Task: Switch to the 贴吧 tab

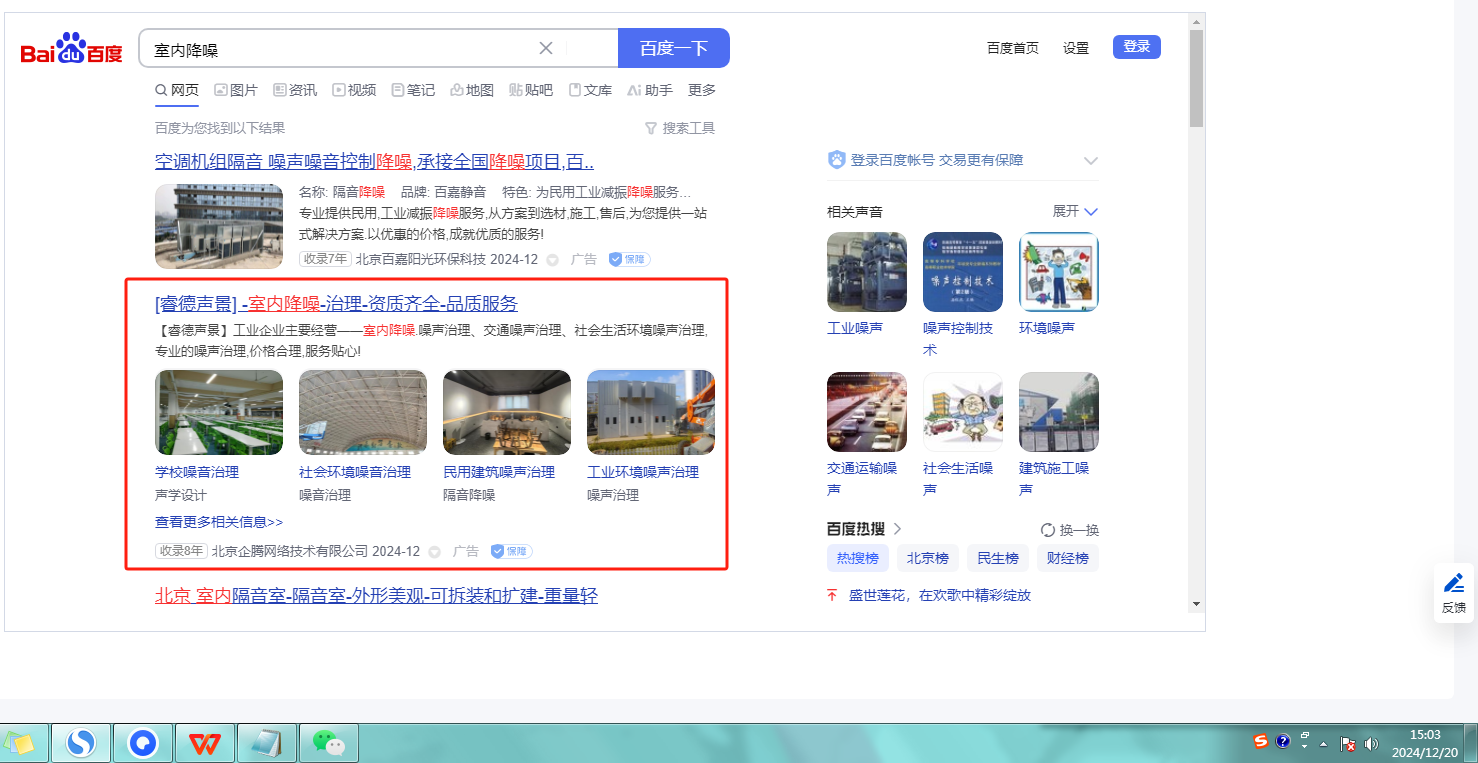Action: pyautogui.click(x=531, y=90)
